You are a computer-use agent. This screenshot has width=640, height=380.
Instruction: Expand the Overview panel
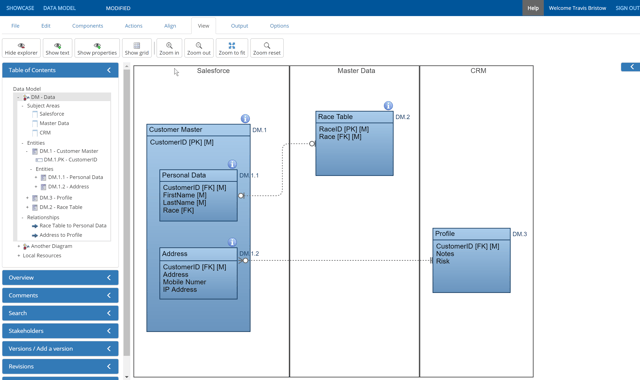60,278
